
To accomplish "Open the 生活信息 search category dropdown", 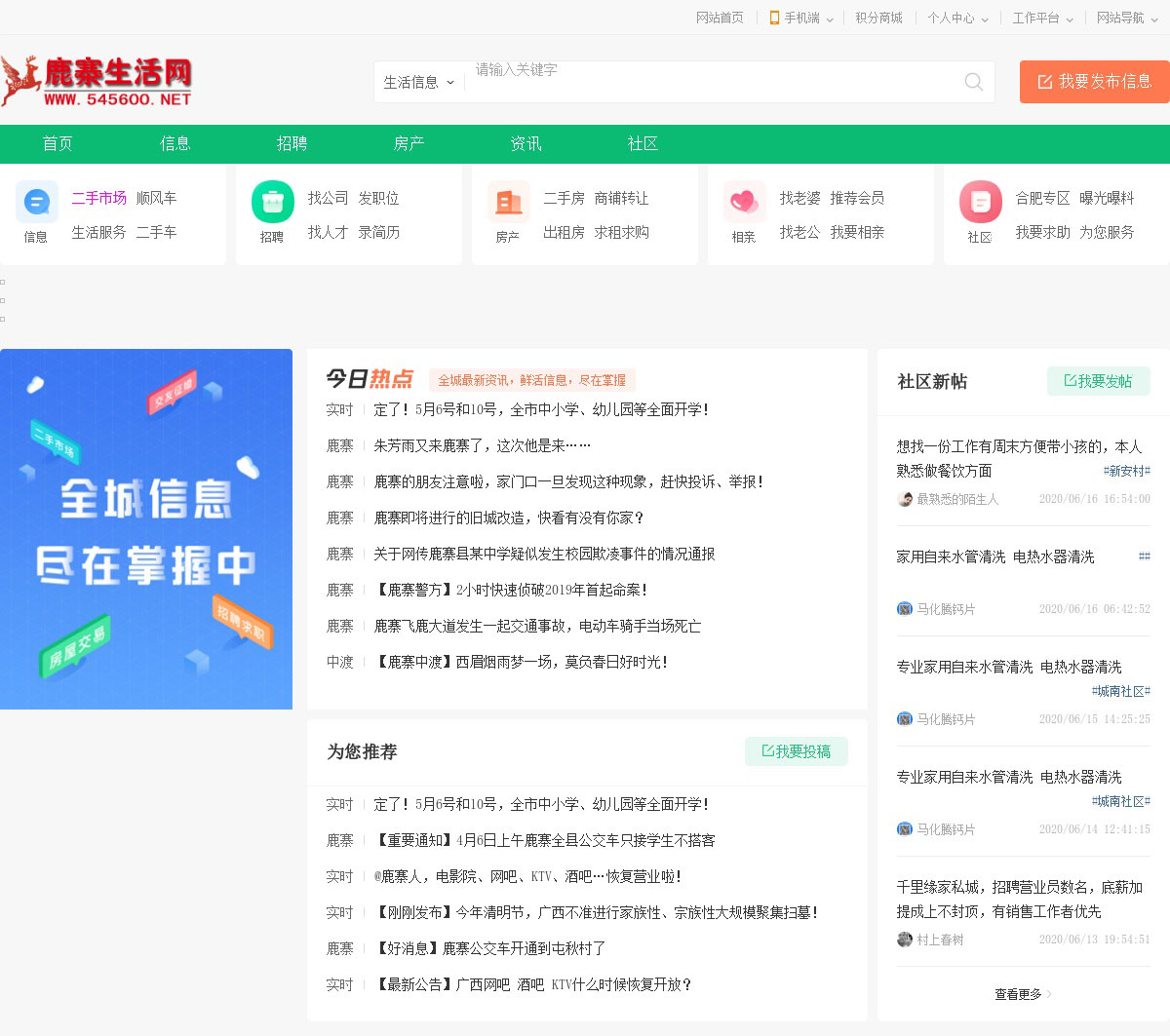I will [419, 83].
